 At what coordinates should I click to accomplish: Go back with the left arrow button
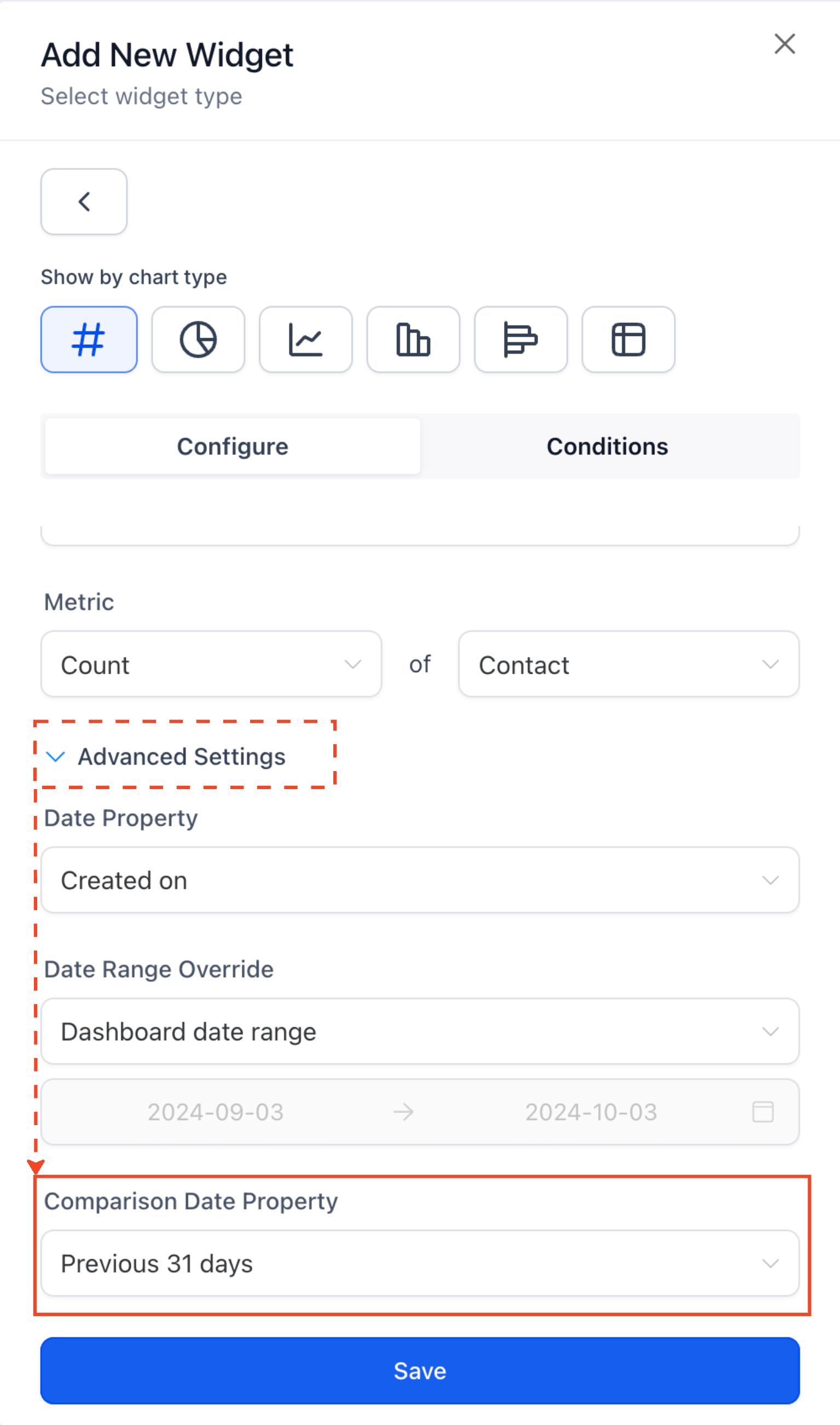point(84,201)
